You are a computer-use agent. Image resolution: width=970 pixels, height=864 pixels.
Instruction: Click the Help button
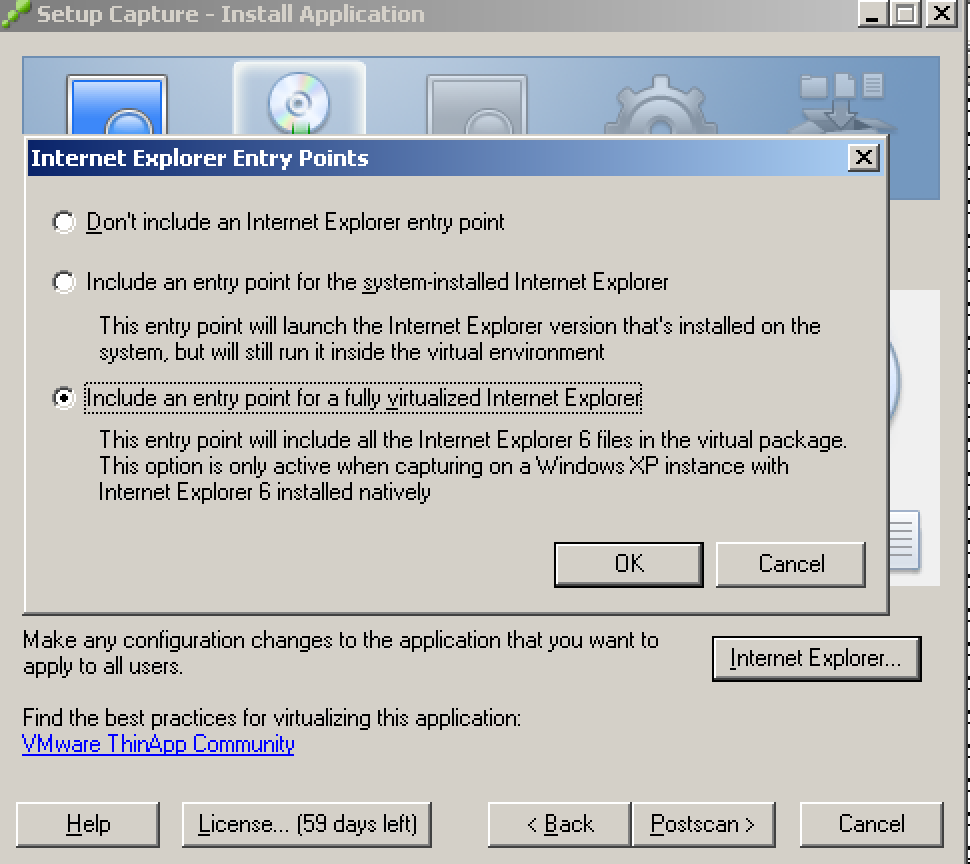(88, 824)
